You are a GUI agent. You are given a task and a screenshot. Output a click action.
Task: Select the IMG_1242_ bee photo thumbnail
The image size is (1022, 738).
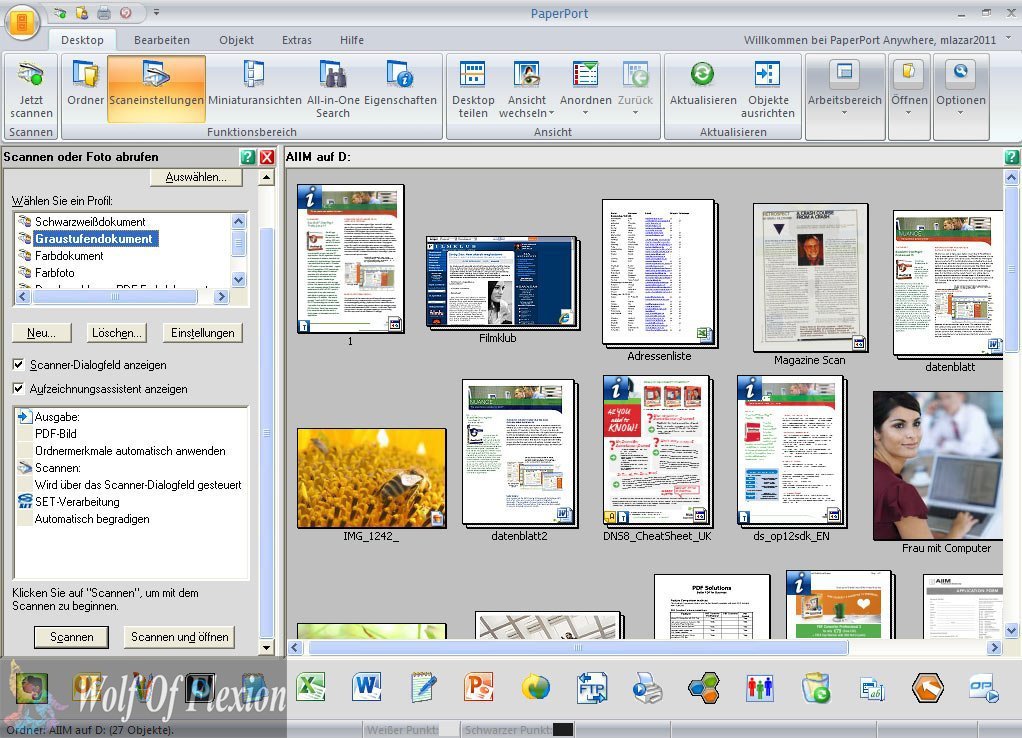[372, 478]
